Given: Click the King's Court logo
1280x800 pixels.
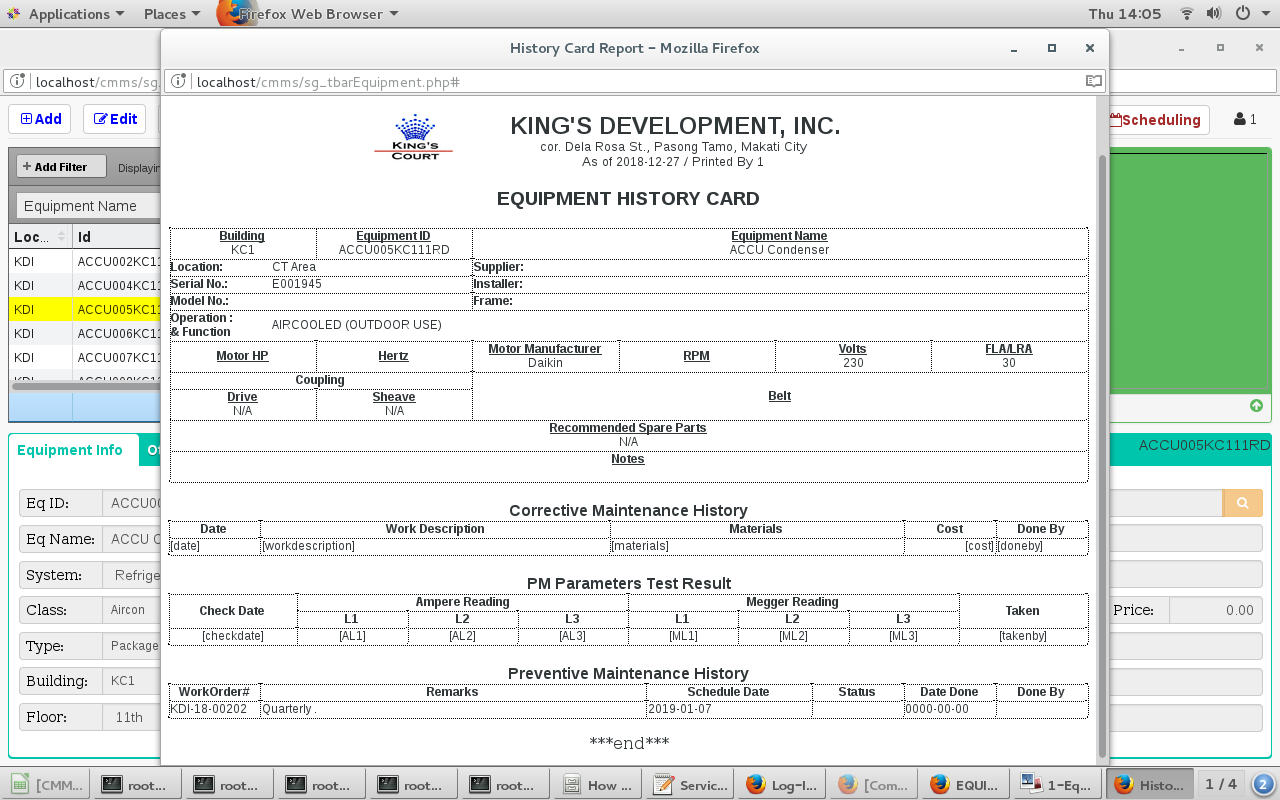Looking at the screenshot, I should point(414,137).
